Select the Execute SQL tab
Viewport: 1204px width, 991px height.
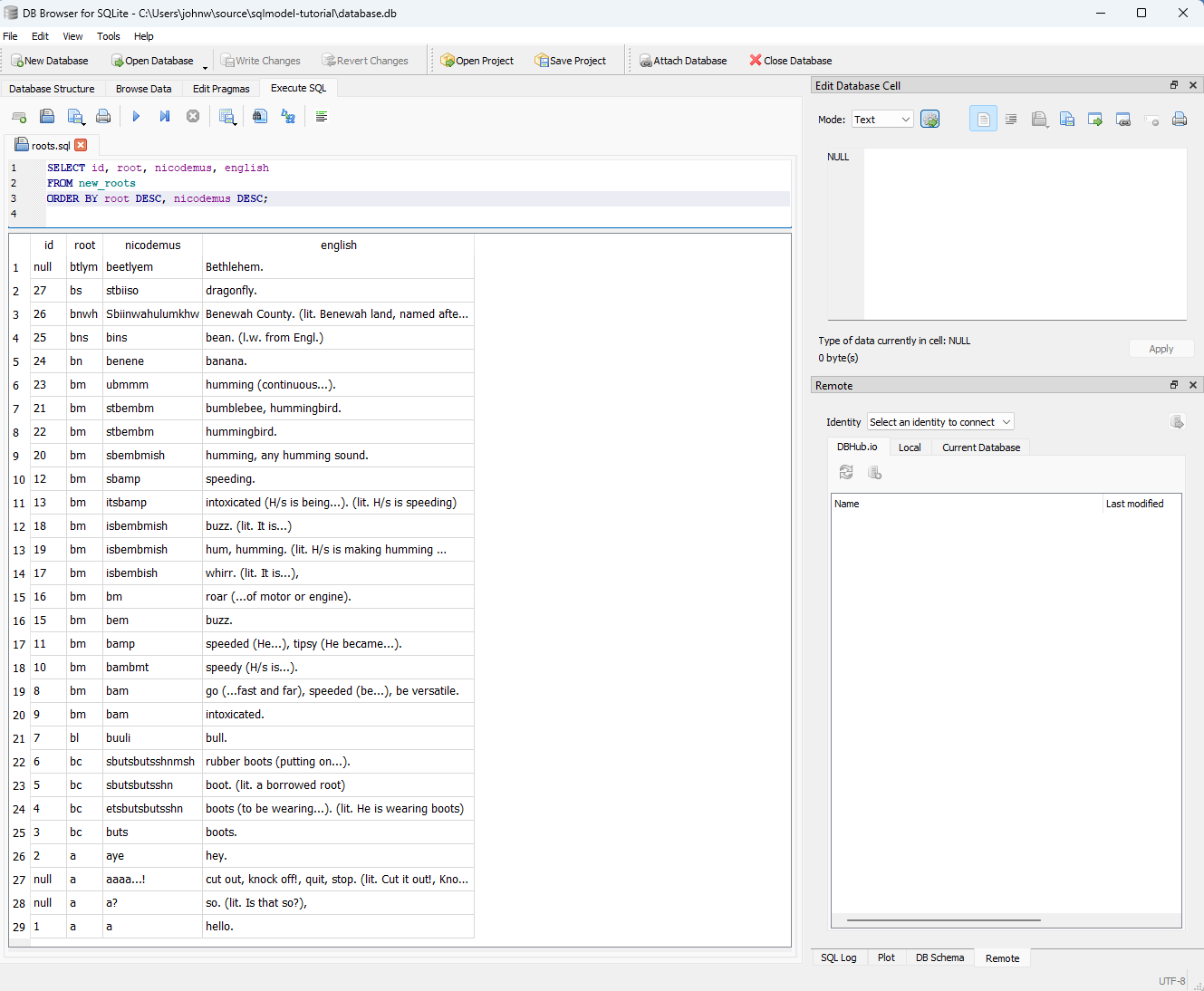coord(298,88)
